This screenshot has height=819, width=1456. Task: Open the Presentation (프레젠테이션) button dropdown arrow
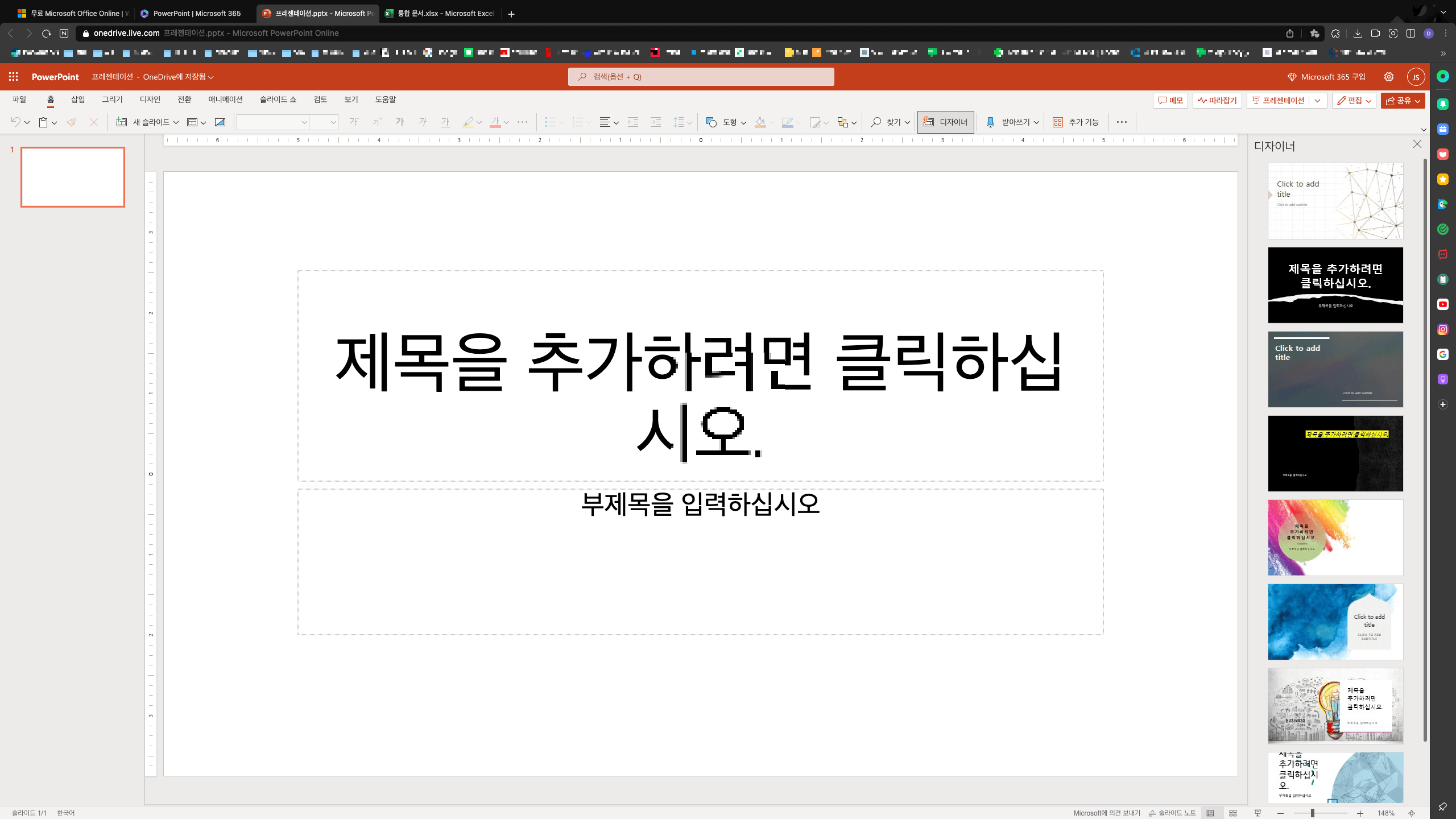click(x=1318, y=101)
